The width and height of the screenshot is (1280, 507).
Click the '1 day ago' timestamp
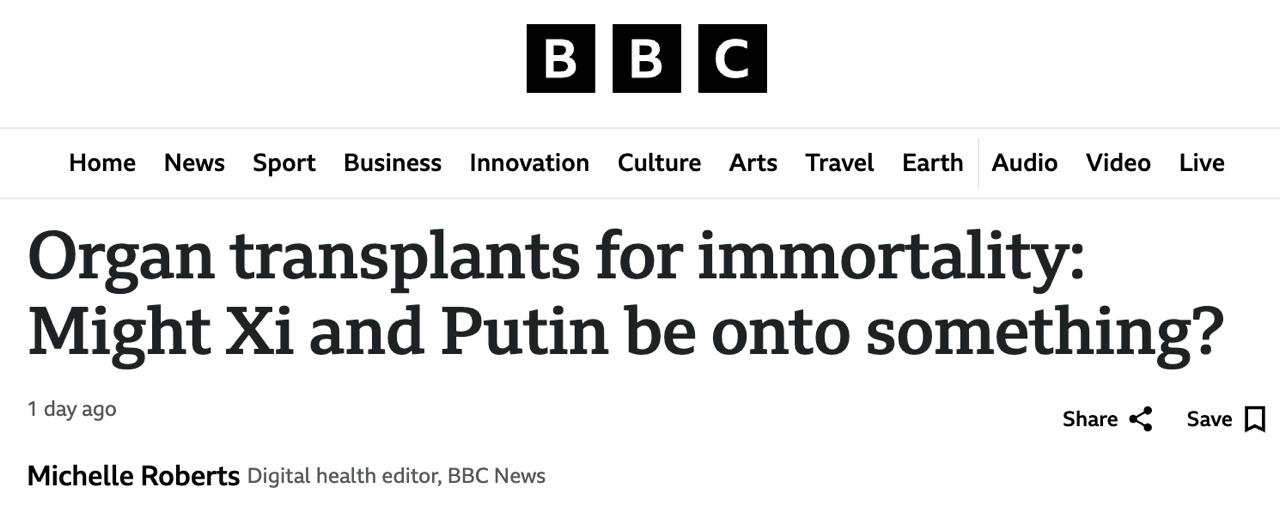point(72,409)
